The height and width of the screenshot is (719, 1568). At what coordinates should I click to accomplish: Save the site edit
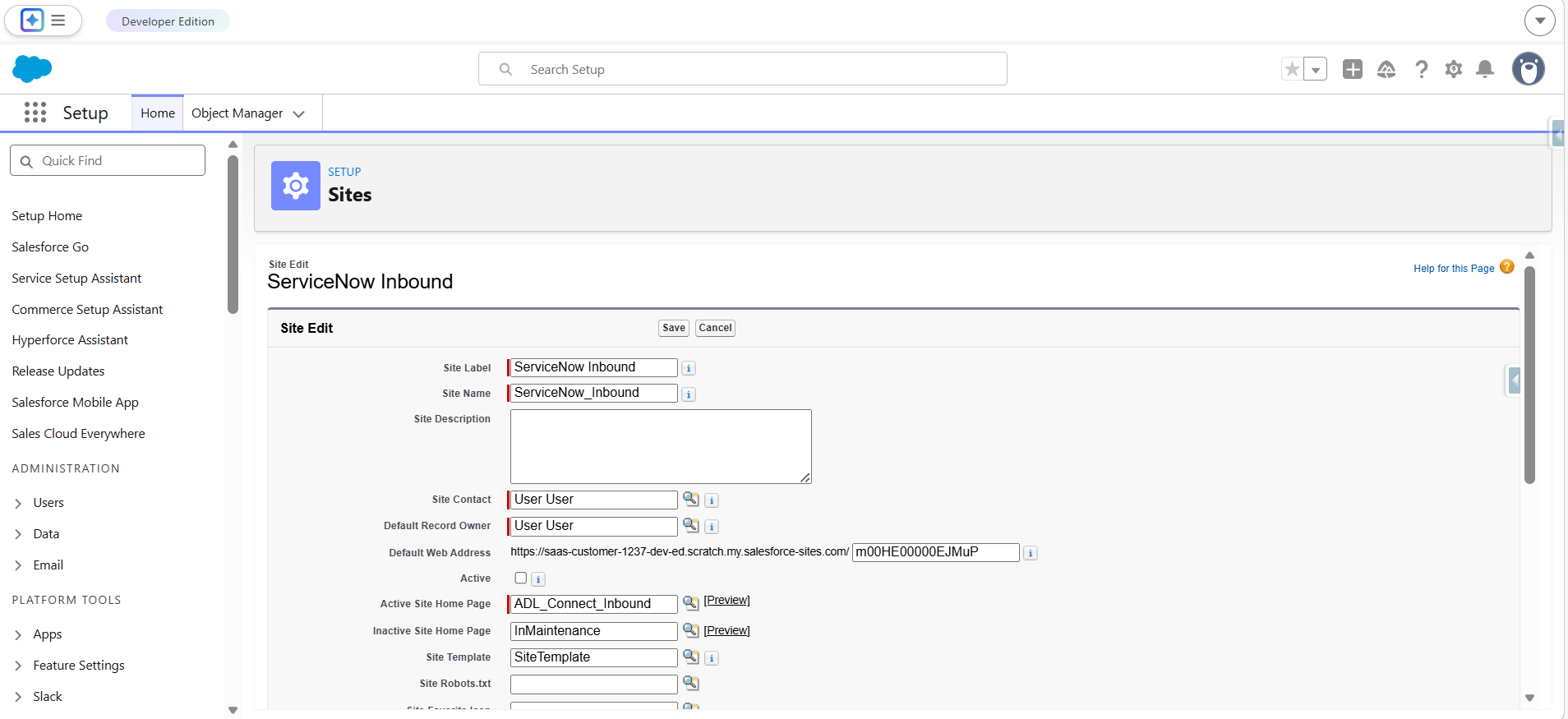pos(674,328)
